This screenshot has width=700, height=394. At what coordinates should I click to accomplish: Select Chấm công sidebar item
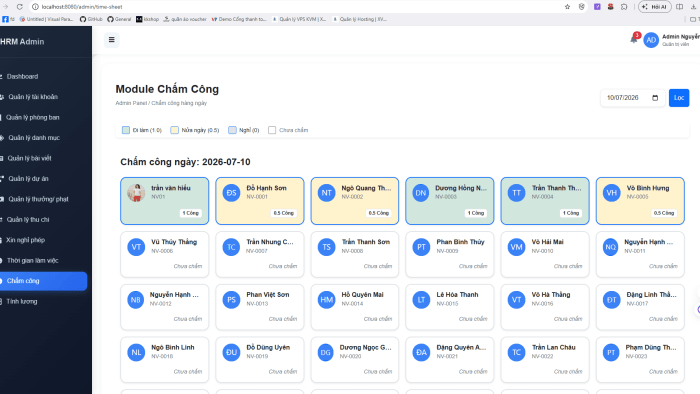(x=43, y=281)
